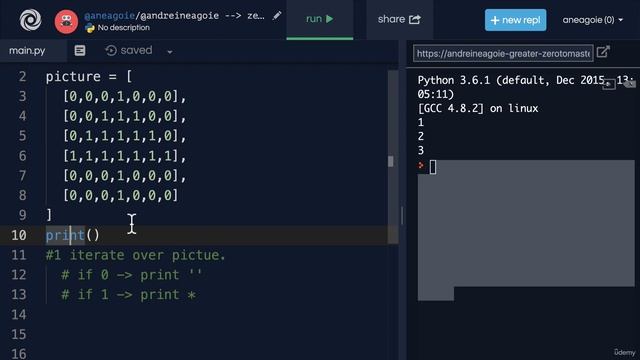Click console output line '2'
640x360 pixels.
pyautogui.click(x=421, y=136)
